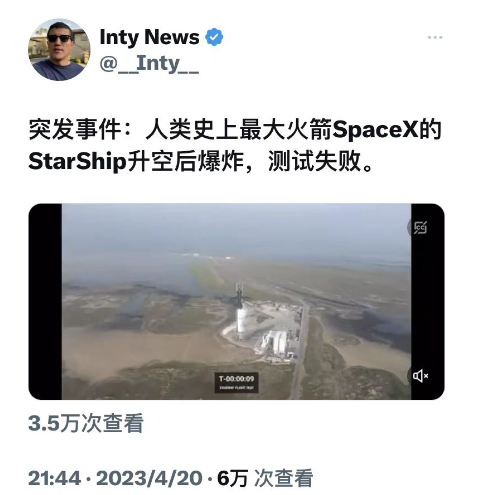The image size is (484, 495).
Task: Select the 3.5万次查看 video view count
Action: 86,423
